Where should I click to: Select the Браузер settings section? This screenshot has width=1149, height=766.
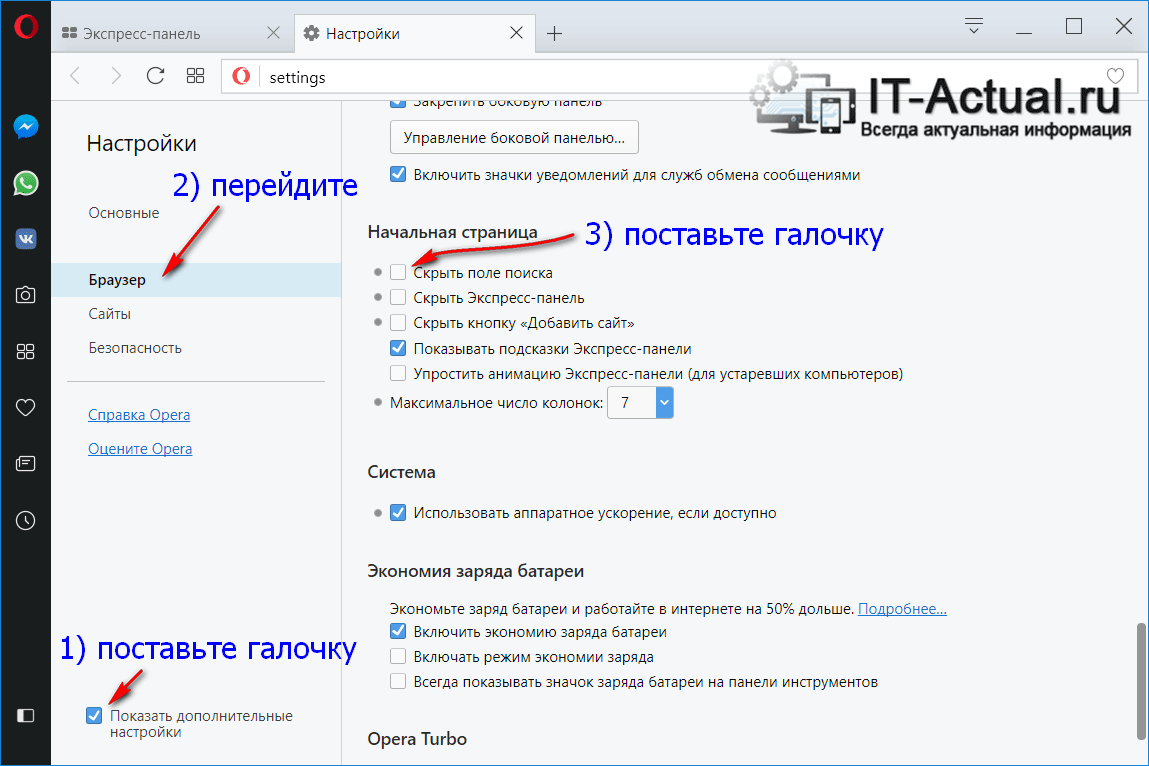196,280
